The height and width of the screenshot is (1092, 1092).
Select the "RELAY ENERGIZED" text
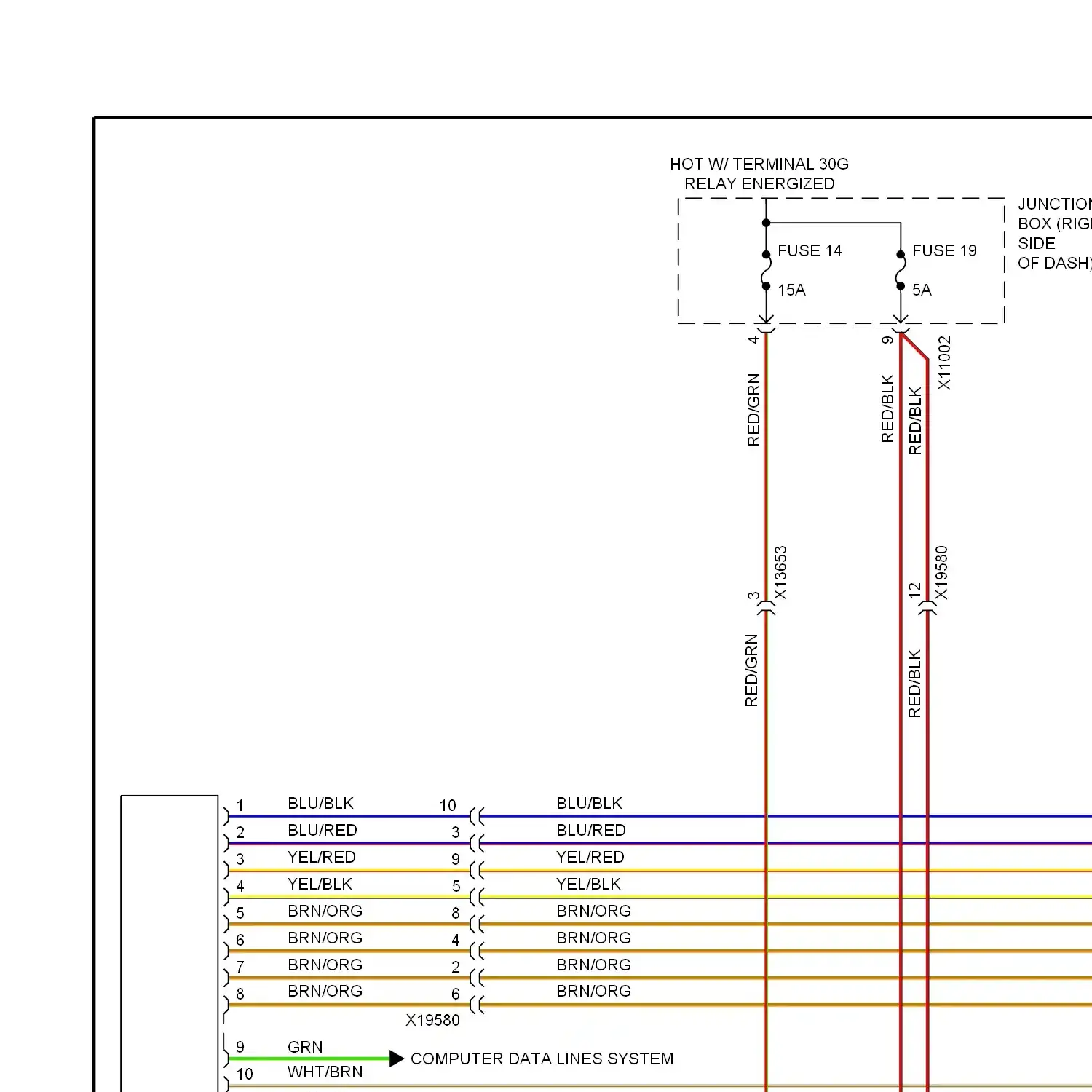(x=759, y=183)
